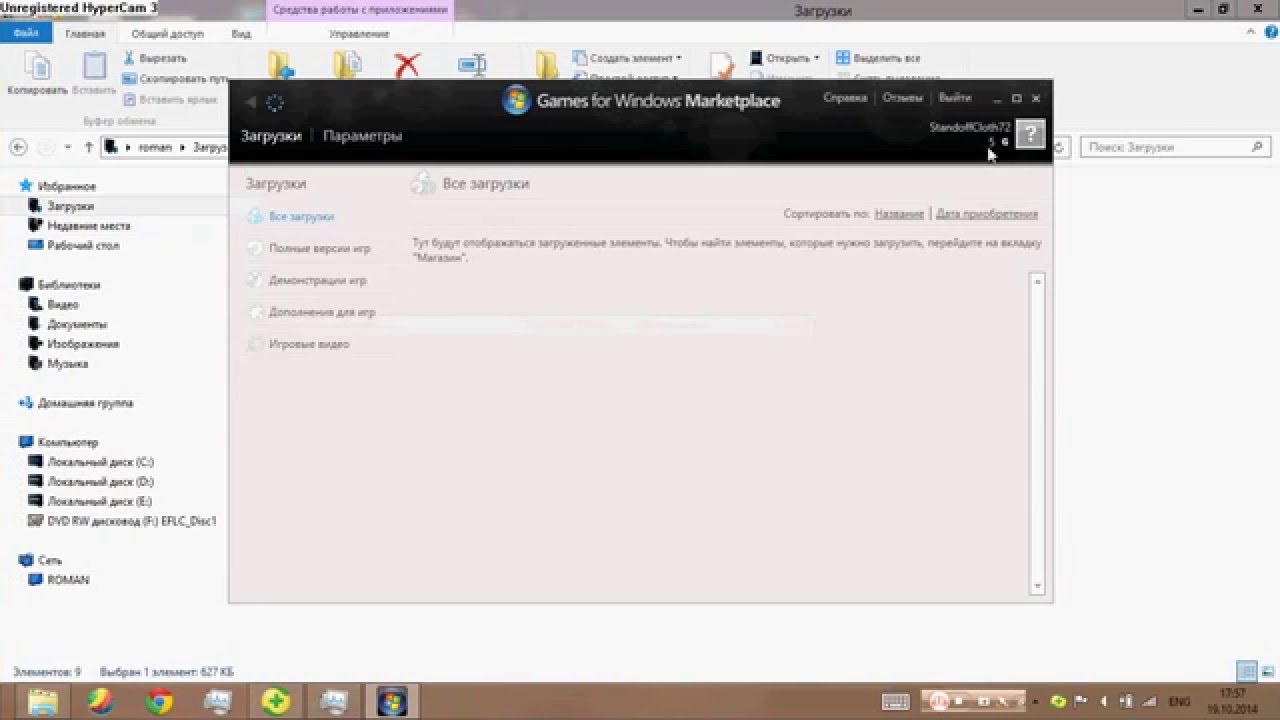
Task: Click the Explorer up-arrow button
Action: pos(89,147)
